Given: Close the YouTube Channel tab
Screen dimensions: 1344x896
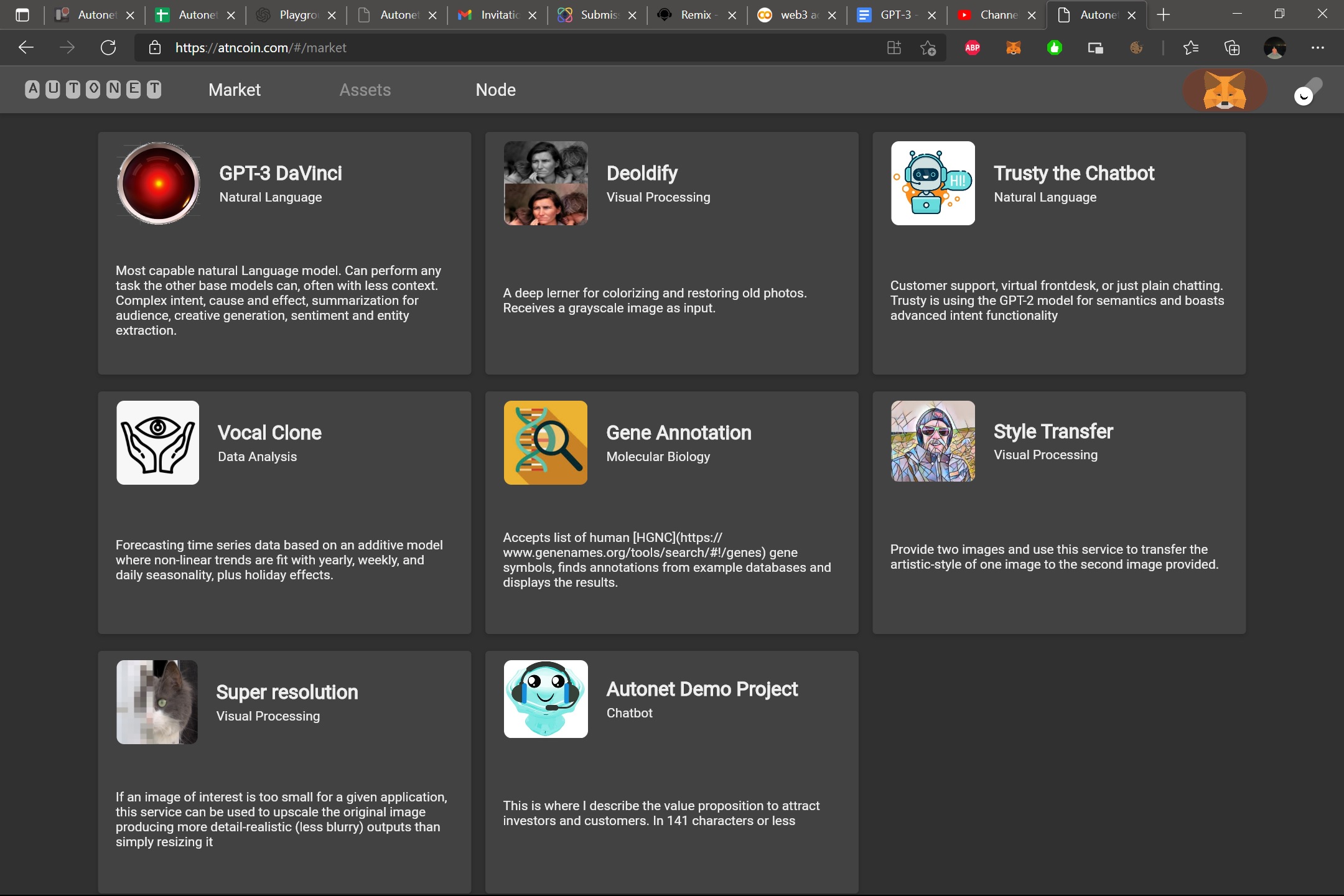Looking at the screenshot, I should tap(1032, 15).
